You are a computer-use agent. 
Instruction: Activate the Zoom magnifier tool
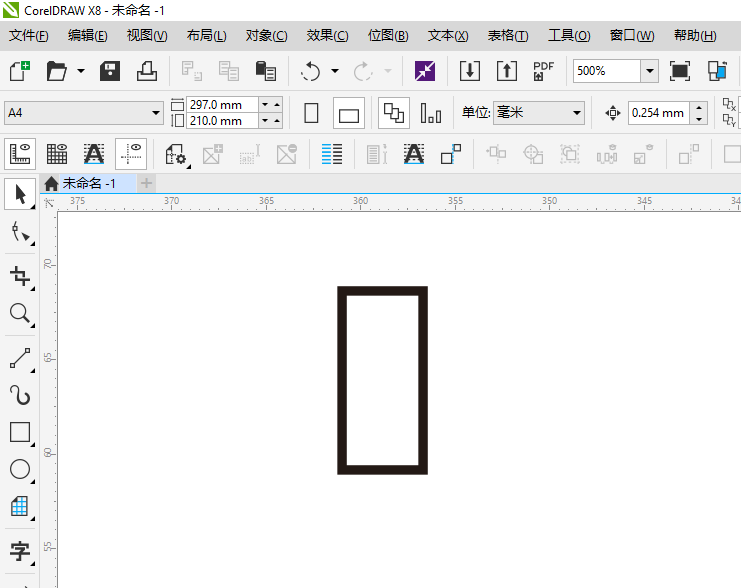tap(19, 314)
